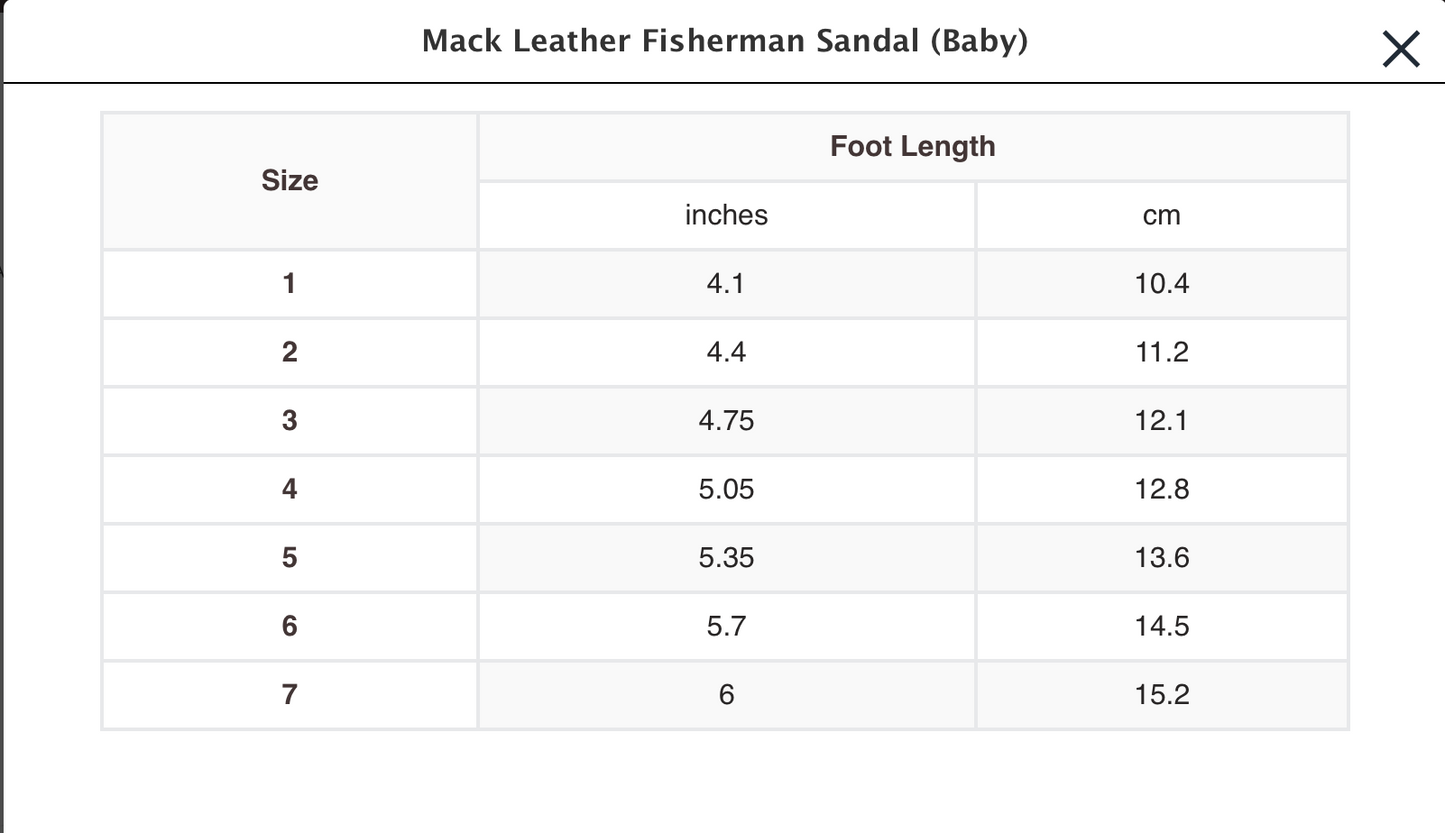Click the size 1 row label

290,284
